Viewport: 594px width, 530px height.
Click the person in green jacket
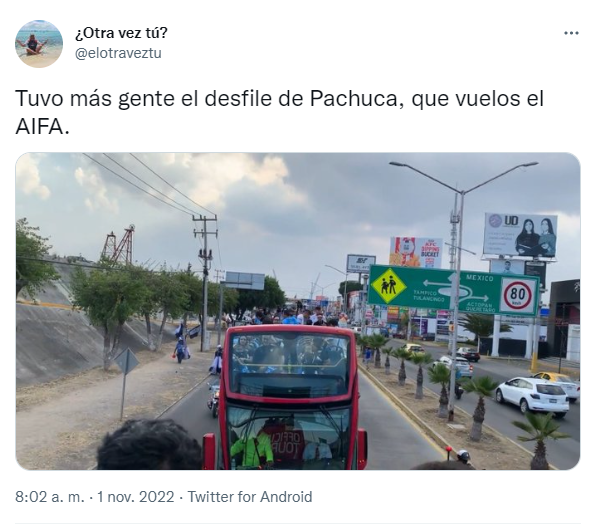pos(251,448)
